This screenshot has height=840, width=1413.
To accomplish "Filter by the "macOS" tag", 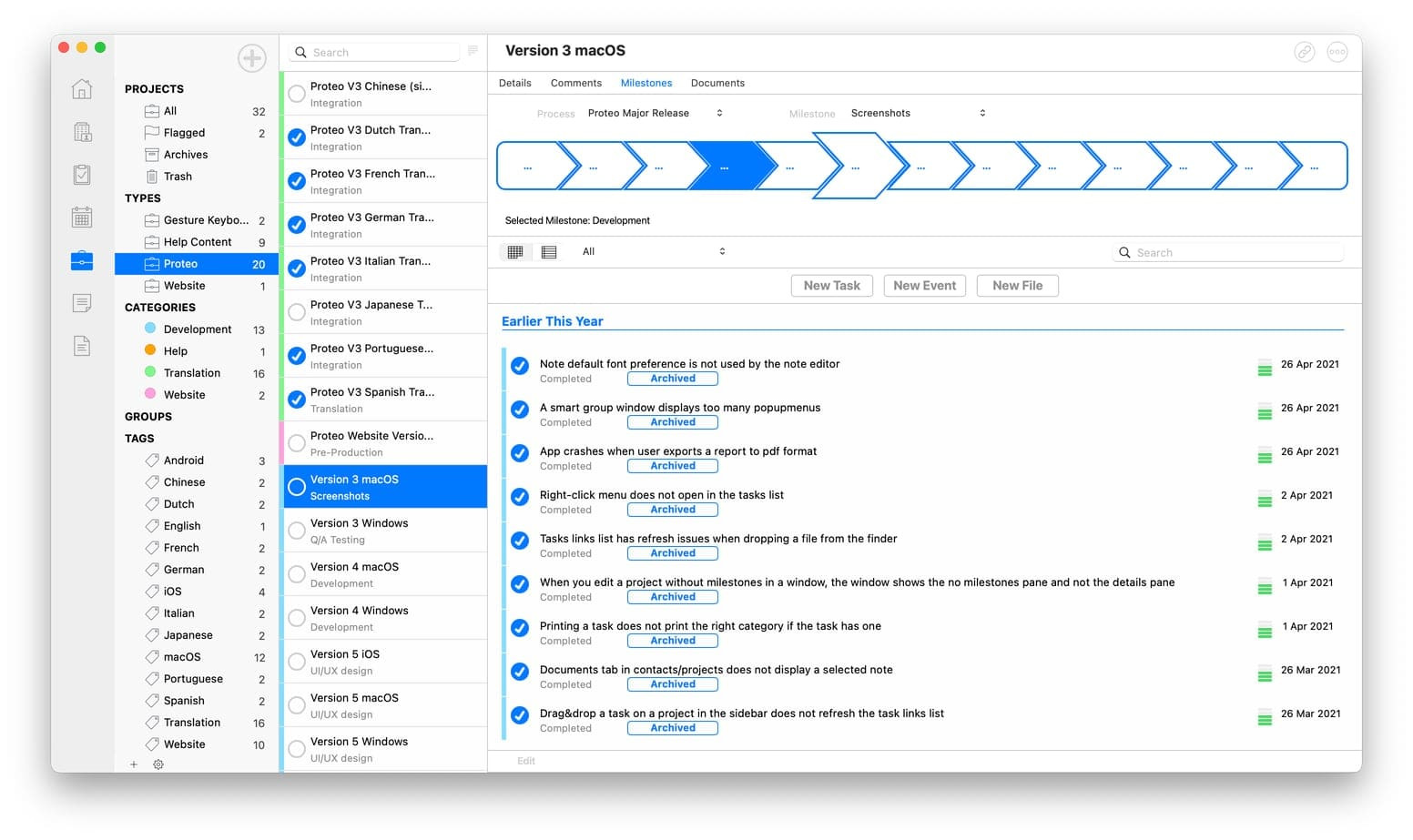I will (197, 657).
